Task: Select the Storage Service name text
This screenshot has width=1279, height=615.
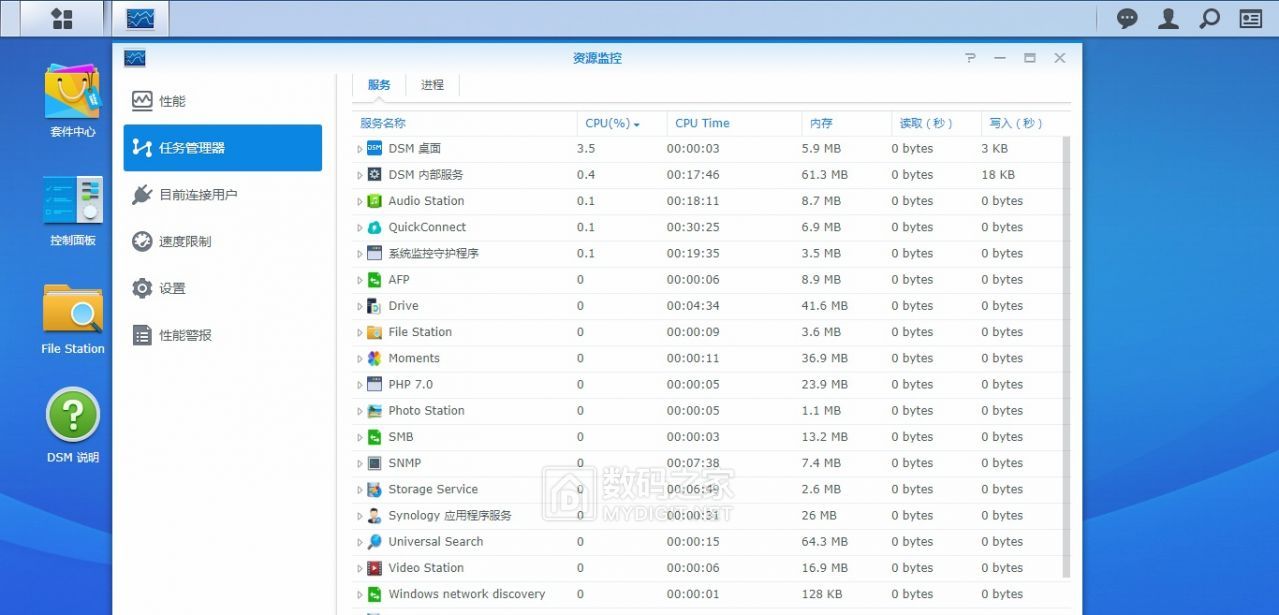Action: coord(433,489)
